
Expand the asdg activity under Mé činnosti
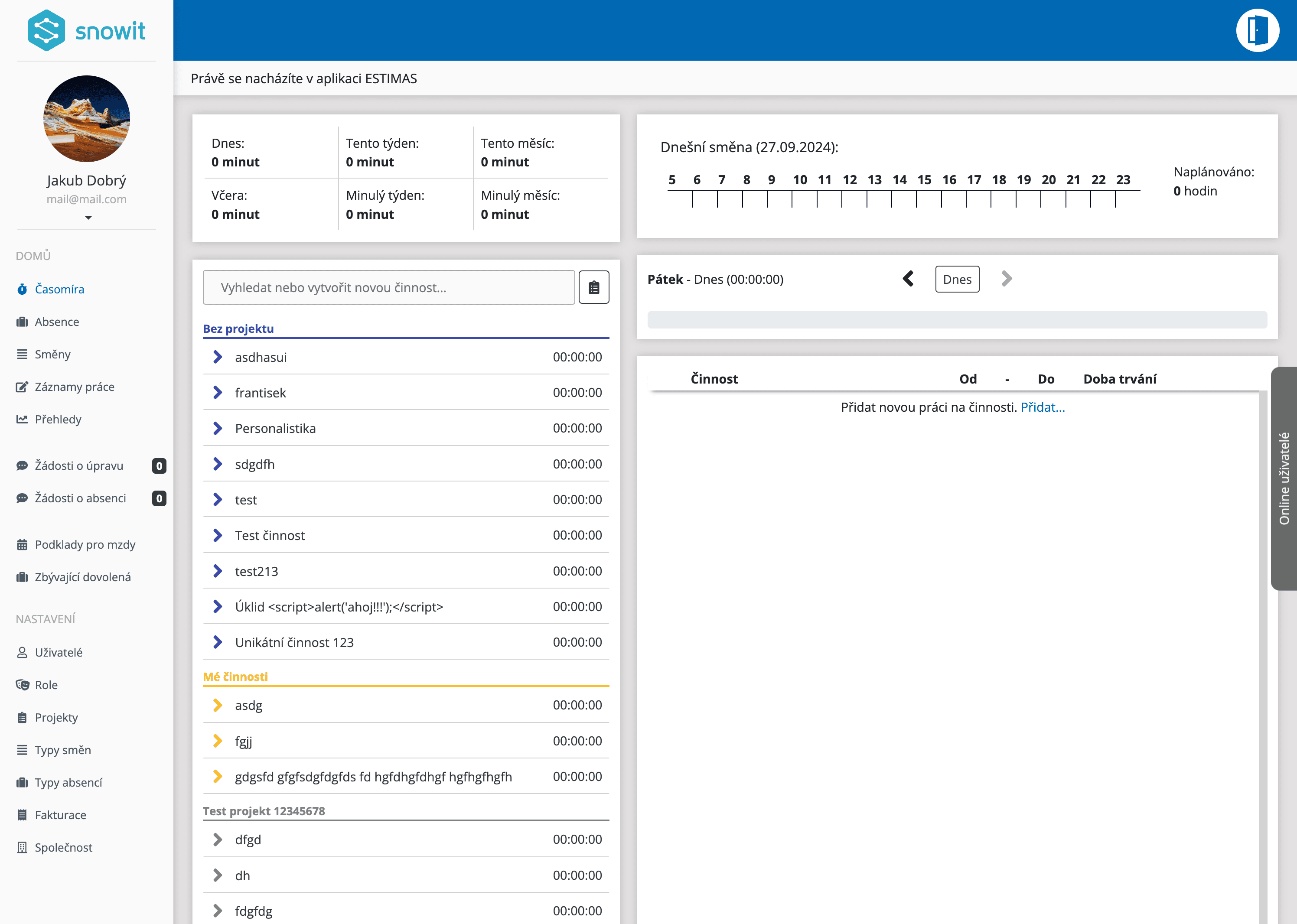(x=218, y=705)
